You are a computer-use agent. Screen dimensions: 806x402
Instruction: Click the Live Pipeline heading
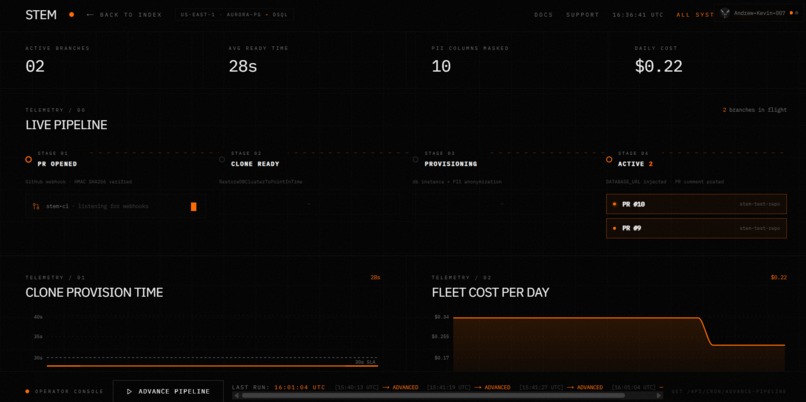coord(66,125)
